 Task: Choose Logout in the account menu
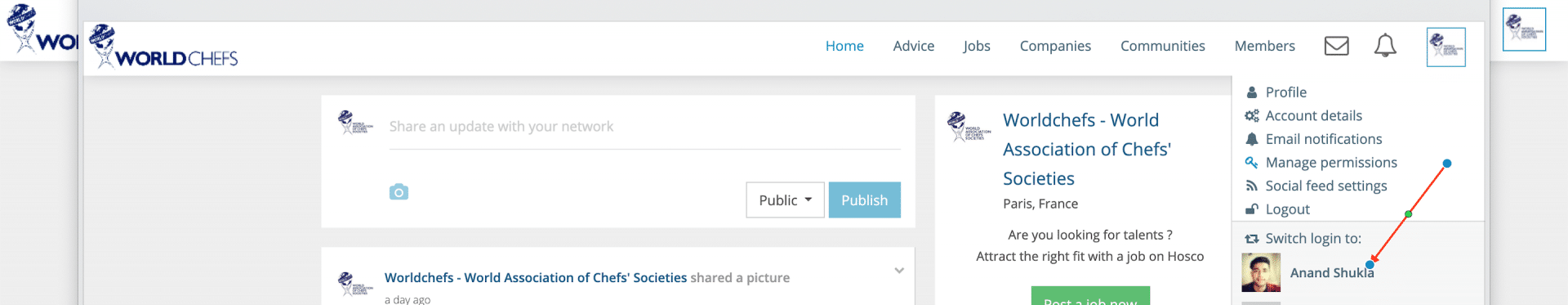pos(1277,209)
